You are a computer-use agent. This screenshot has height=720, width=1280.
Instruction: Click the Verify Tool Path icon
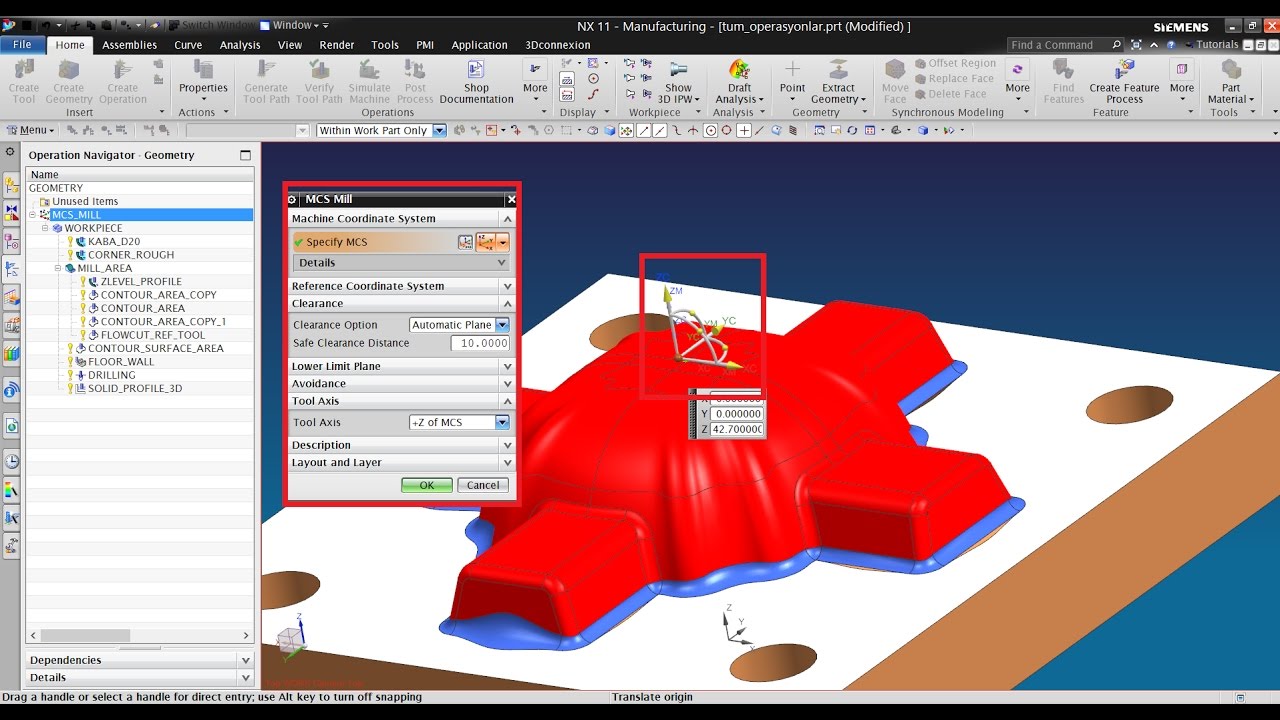320,70
